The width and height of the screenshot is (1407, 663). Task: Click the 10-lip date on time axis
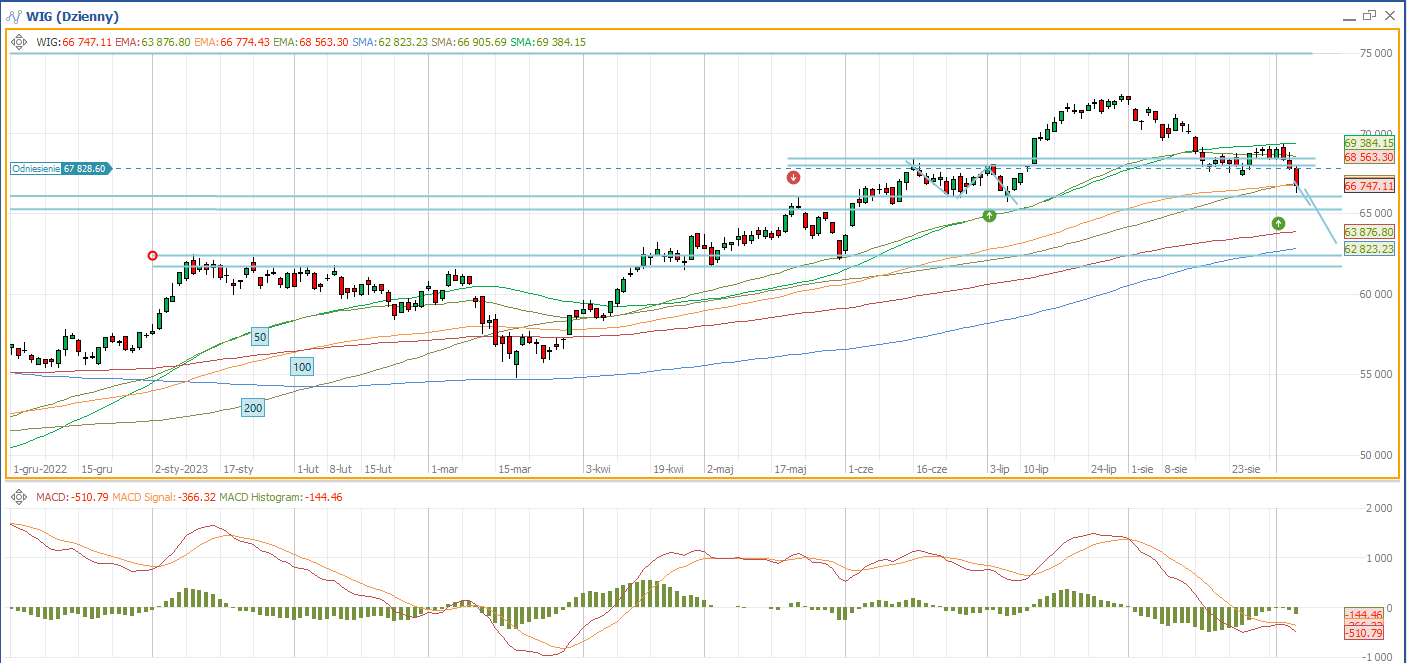[x=1035, y=468]
